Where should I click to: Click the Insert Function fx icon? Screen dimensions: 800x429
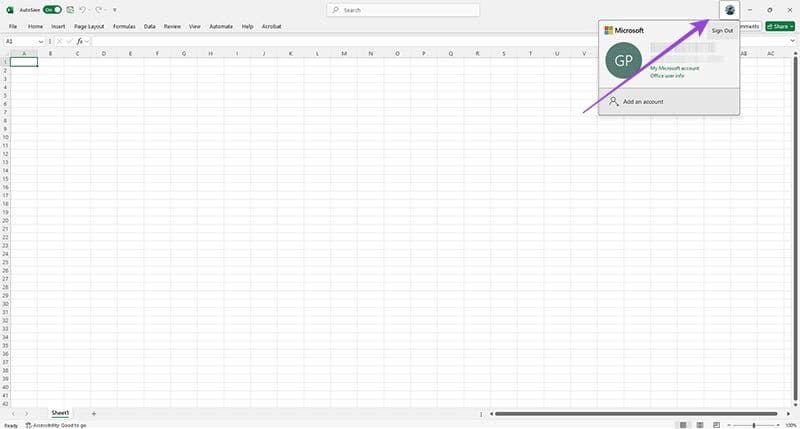[x=80, y=41]
